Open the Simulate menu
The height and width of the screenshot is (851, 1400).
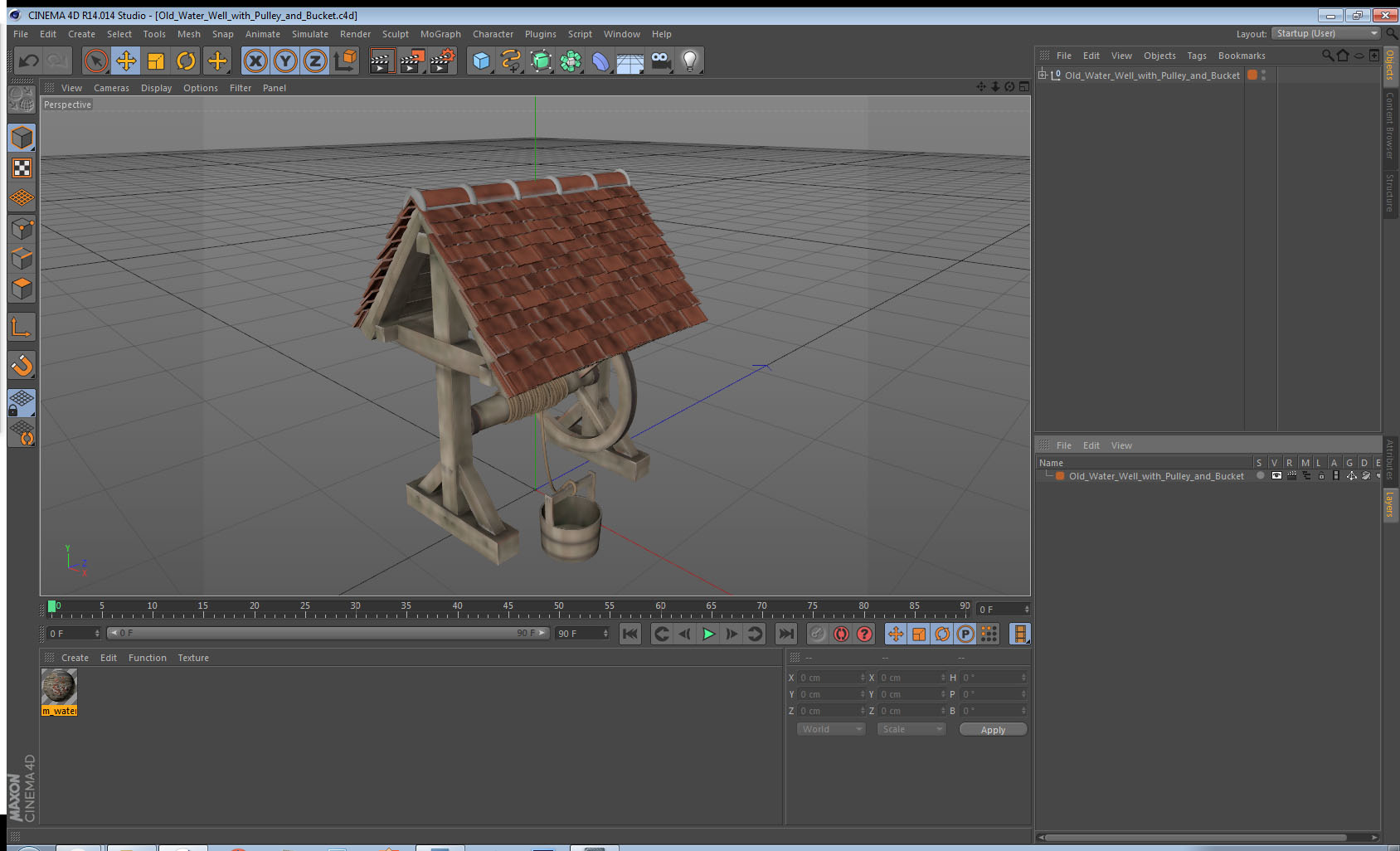(x=310, y=34)
